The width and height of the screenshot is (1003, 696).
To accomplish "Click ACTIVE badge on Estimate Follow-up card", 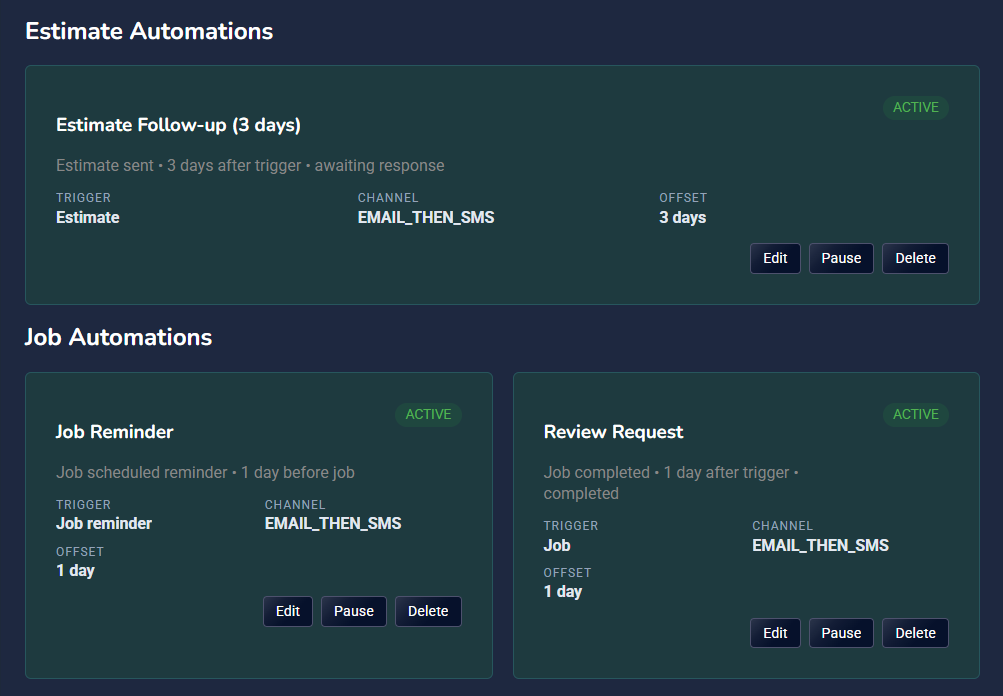I will 915,107.
